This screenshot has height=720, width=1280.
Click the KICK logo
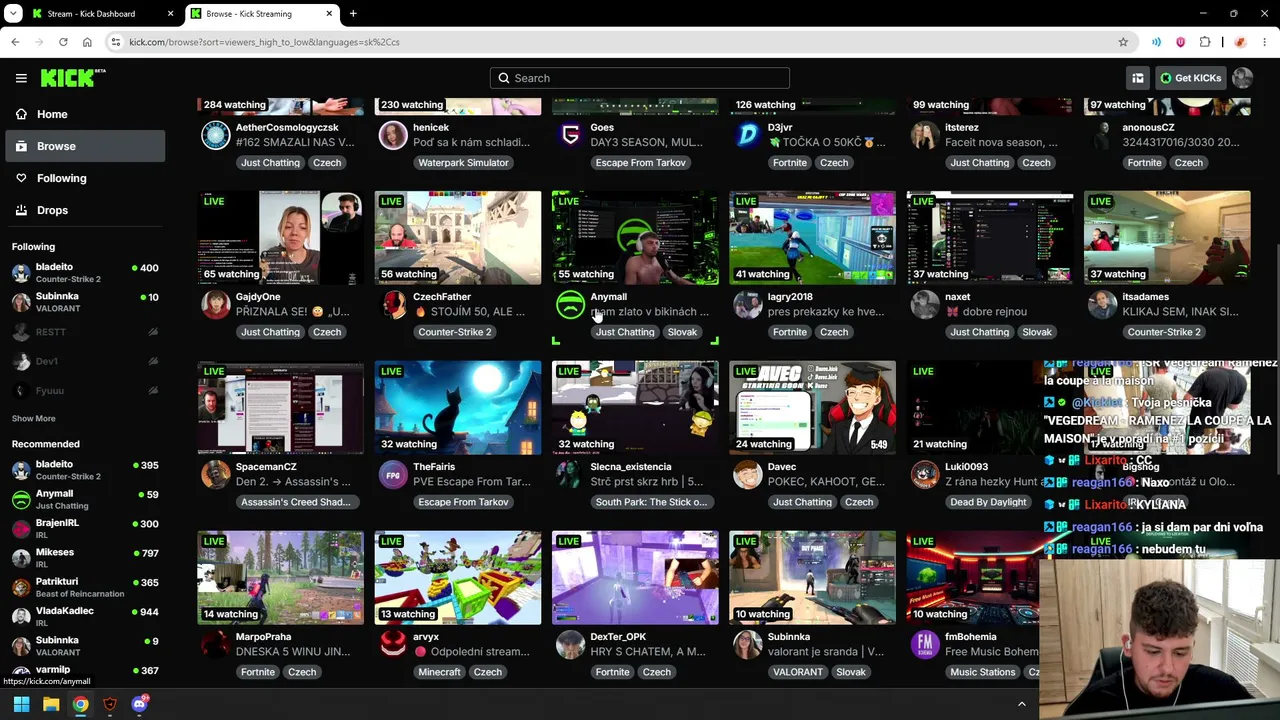pyautogui.click(x=72, y=78)
